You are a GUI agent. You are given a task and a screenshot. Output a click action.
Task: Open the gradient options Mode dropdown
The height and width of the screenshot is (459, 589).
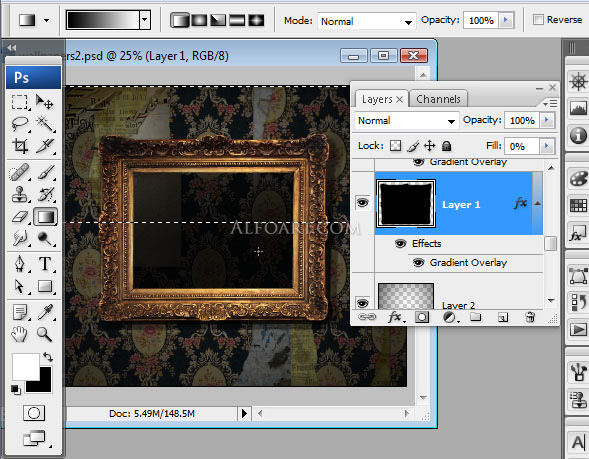pyautogui.click(x=367, y=21)
